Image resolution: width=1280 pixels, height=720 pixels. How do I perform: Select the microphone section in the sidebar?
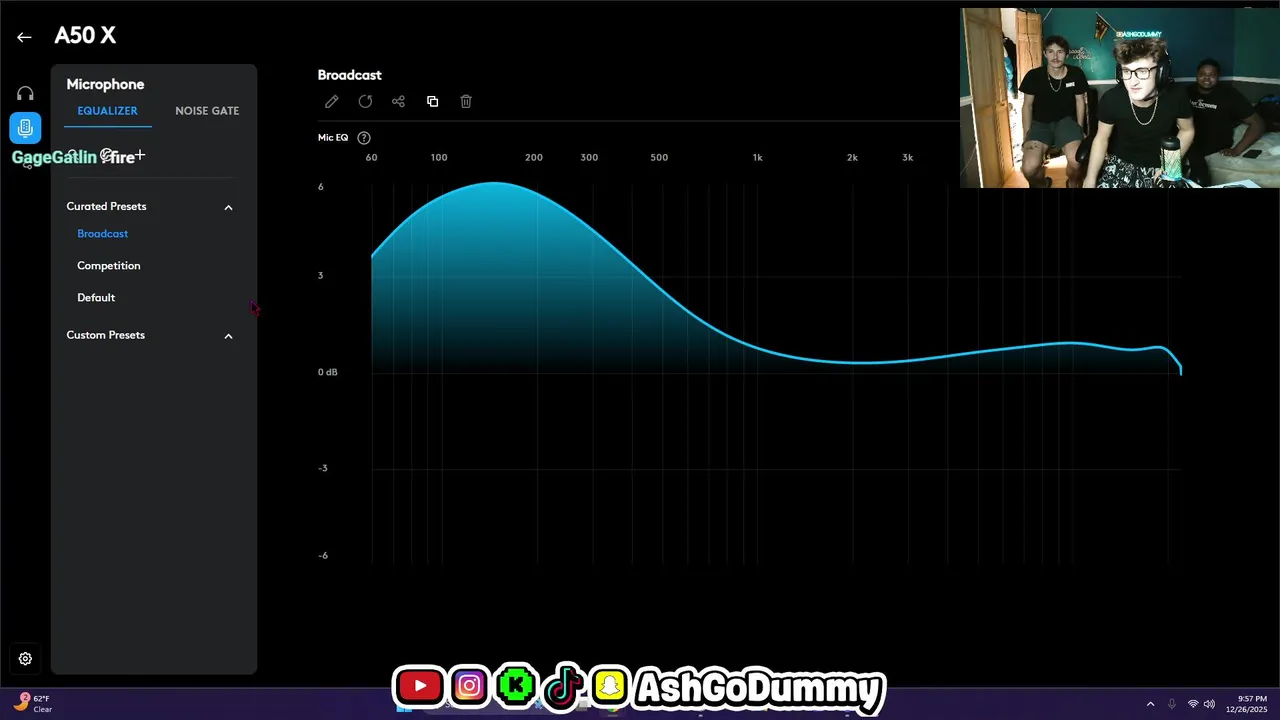(25, 128)
